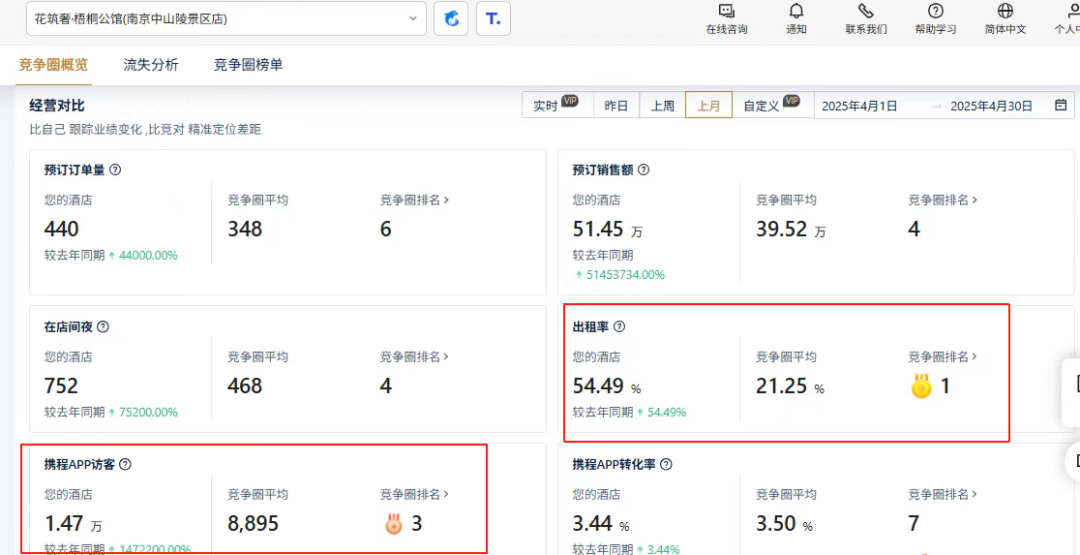Click the start date 2025年4月1日 field

pyautogui.click(x=859, y=106)
